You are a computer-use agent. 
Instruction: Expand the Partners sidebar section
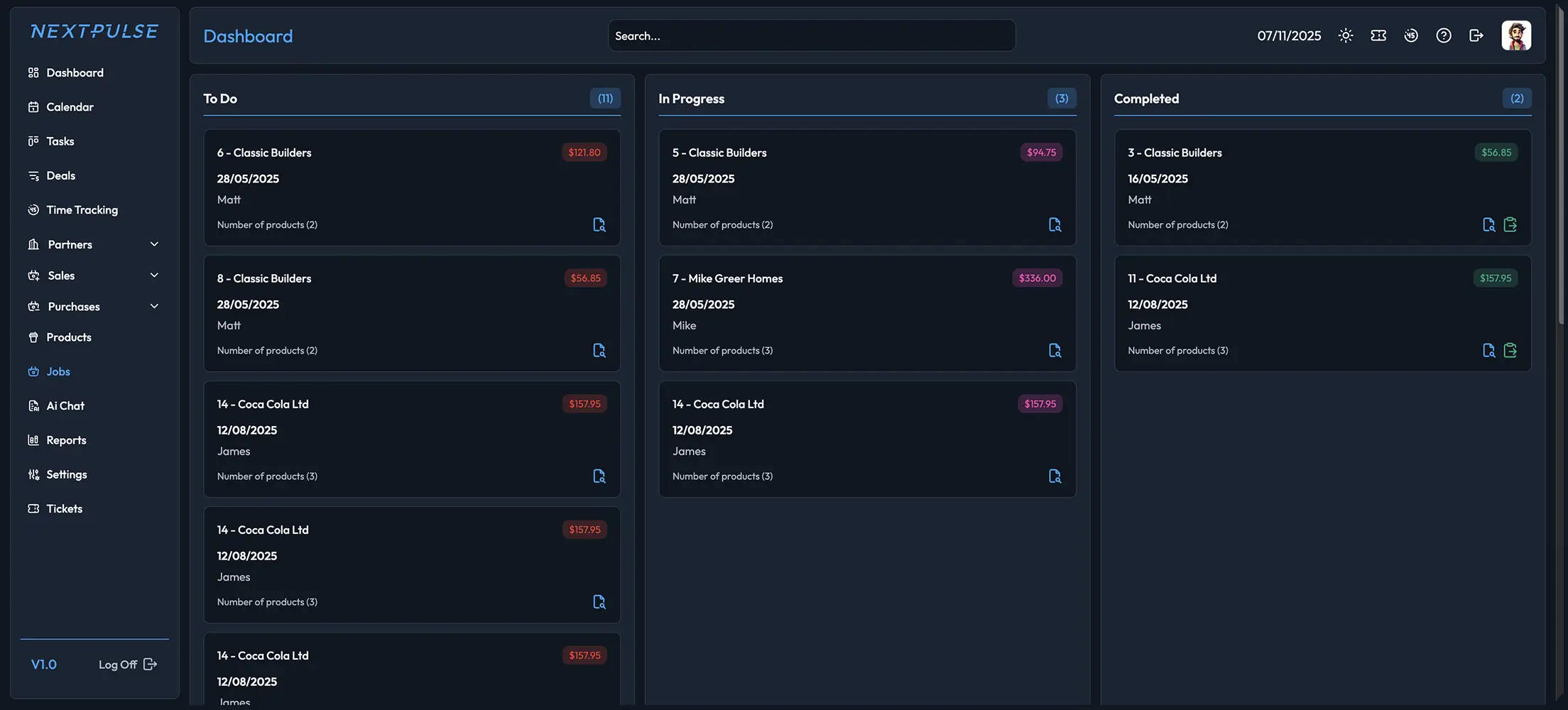(x=154, y=244)
